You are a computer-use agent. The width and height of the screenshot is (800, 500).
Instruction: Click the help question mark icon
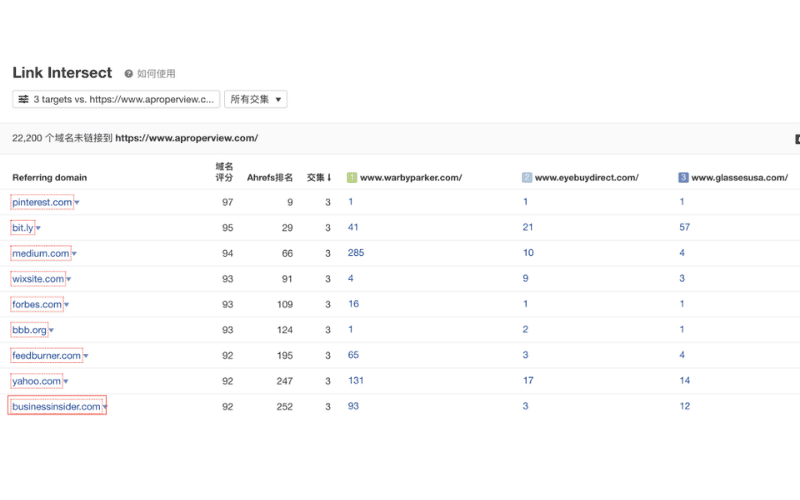click(x=129, y=74)
